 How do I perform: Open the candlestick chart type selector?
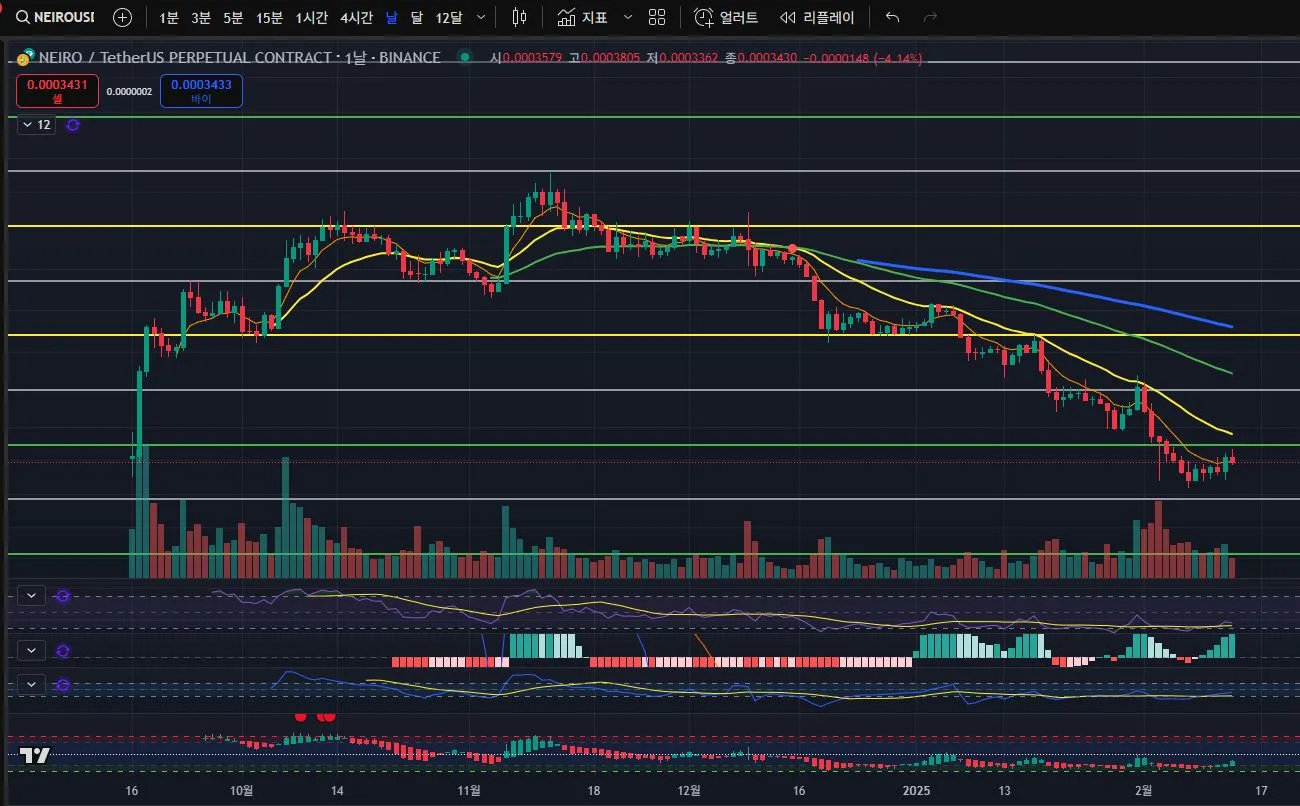click(519, 17)
